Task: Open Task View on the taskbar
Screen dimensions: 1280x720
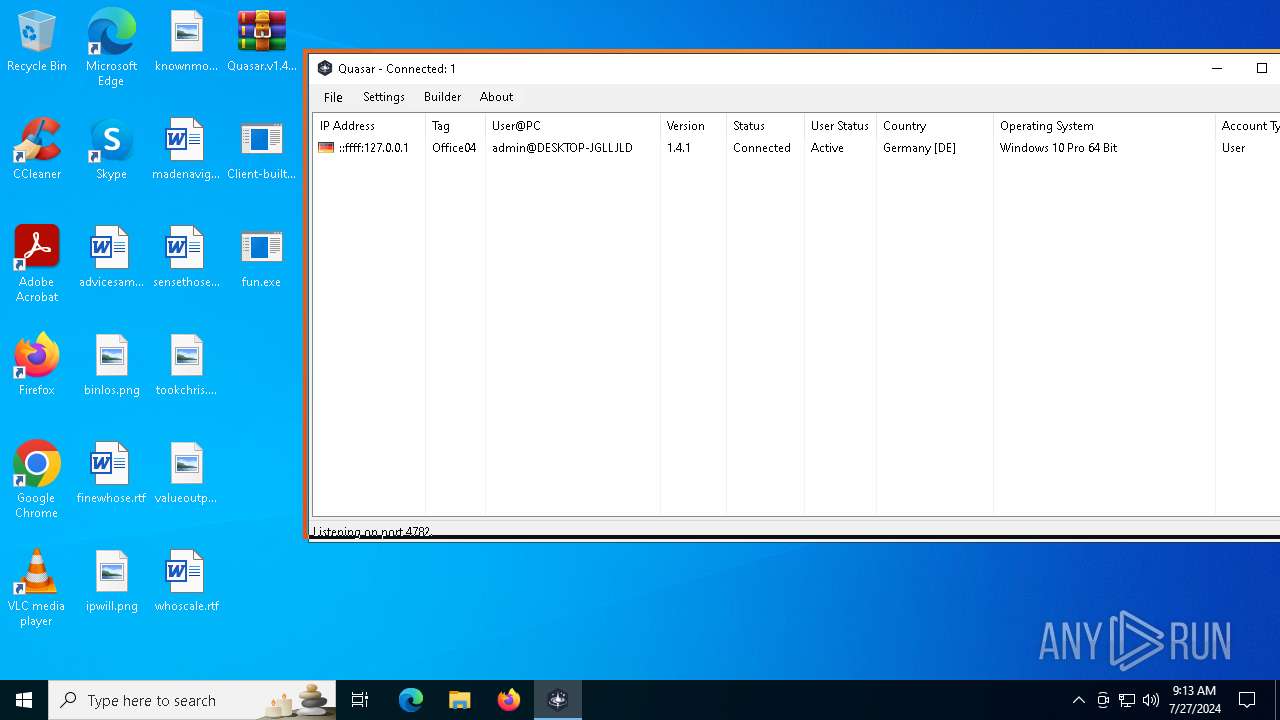Action: (x=361, y=700)
